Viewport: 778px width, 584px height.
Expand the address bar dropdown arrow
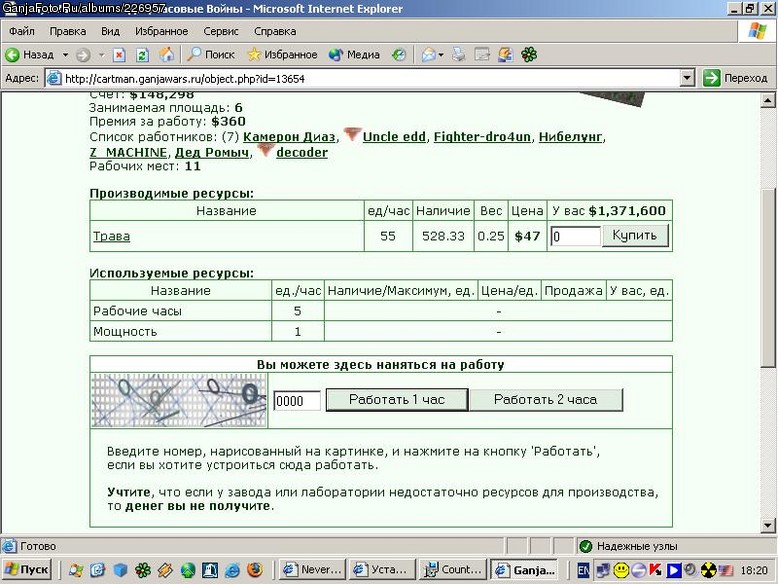pos(687,78)
